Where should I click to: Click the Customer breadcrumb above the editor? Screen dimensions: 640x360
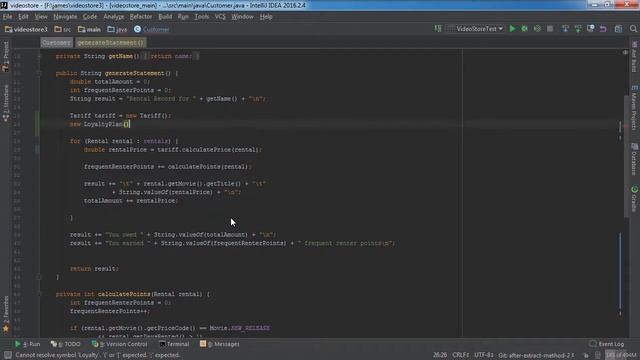point(56,42)
